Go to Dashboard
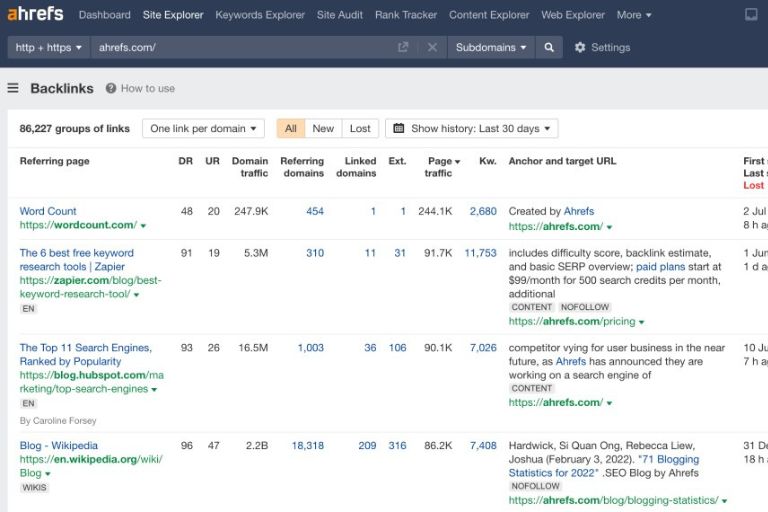This screenshot has height=512, width=768. click(105, 15)
